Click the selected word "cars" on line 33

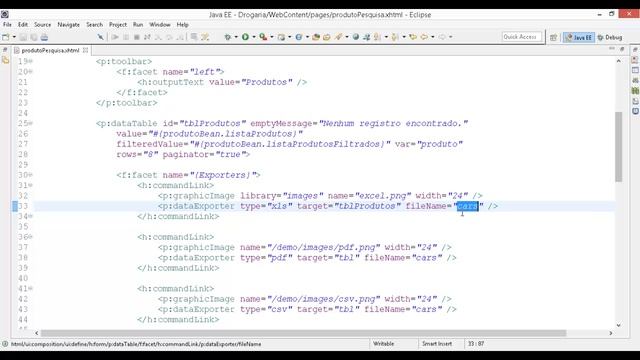coord(467,206)
